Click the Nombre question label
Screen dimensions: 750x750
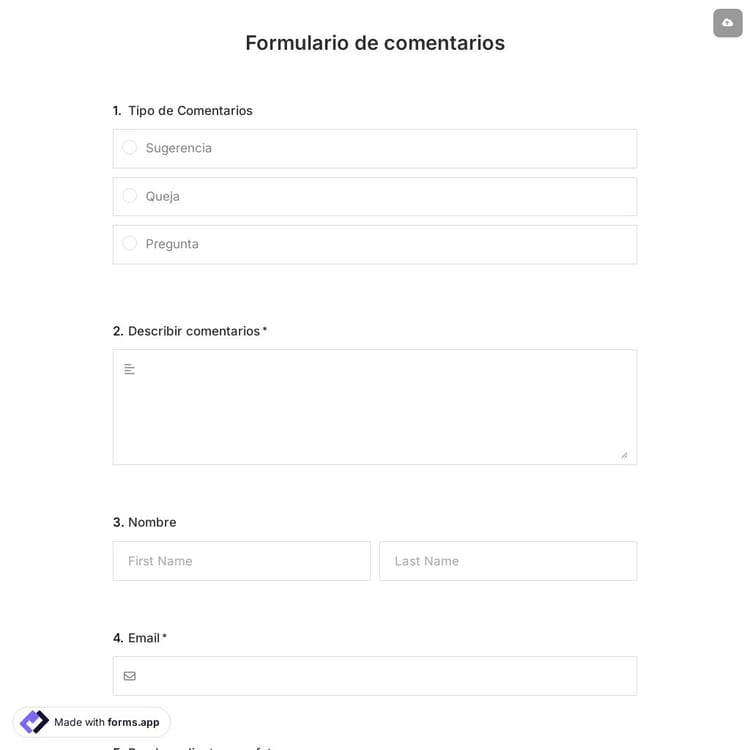[x=152, y=522]
